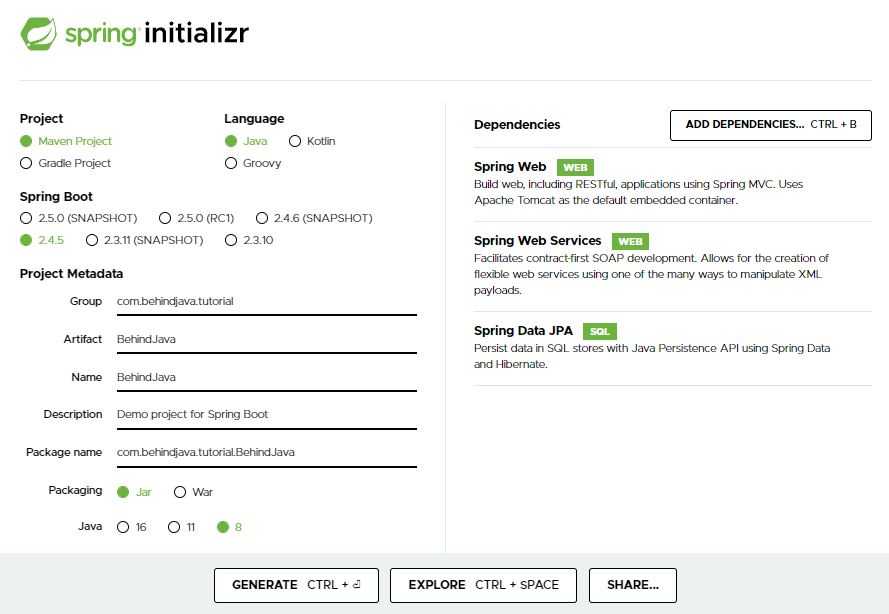Image resolution: width=889 pixels, height=614 pixels.
Task: Select Groovy language option
Action: pos(231,163)
